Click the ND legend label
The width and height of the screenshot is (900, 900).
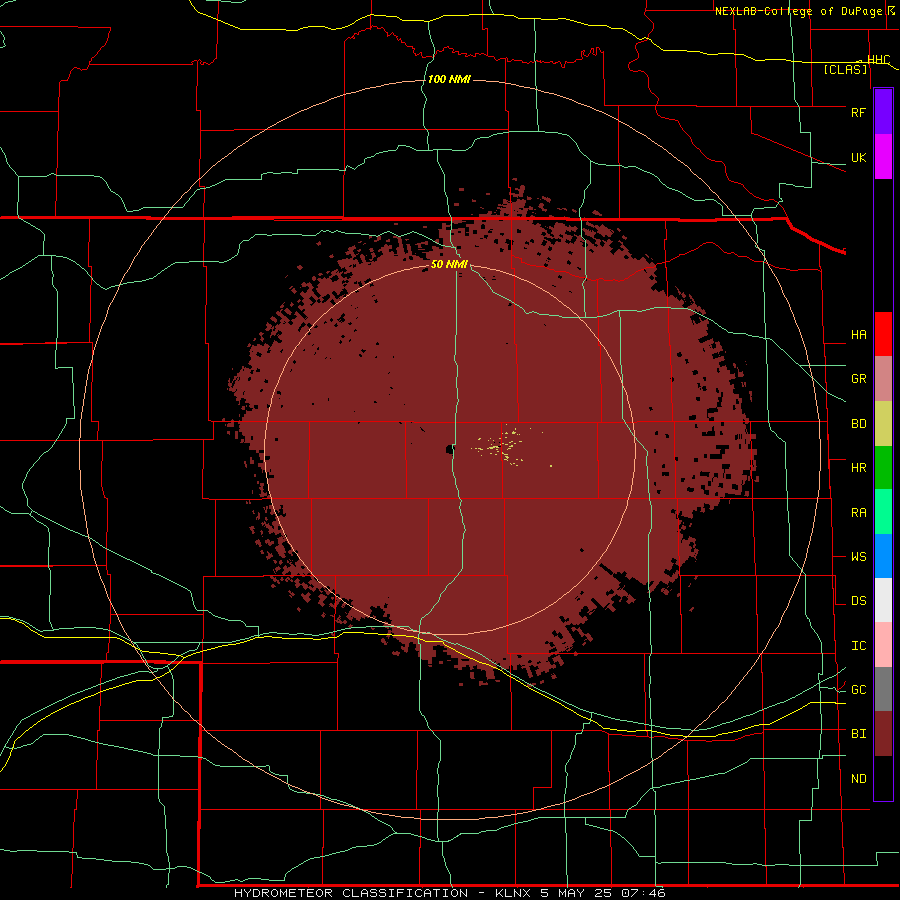(x=858, y=779)
